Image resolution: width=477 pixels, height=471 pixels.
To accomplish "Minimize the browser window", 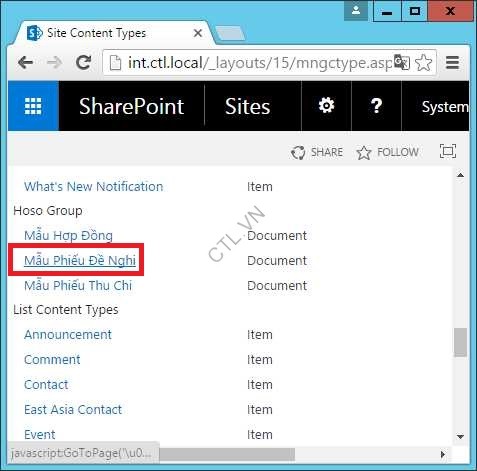I will coord(387,11).
